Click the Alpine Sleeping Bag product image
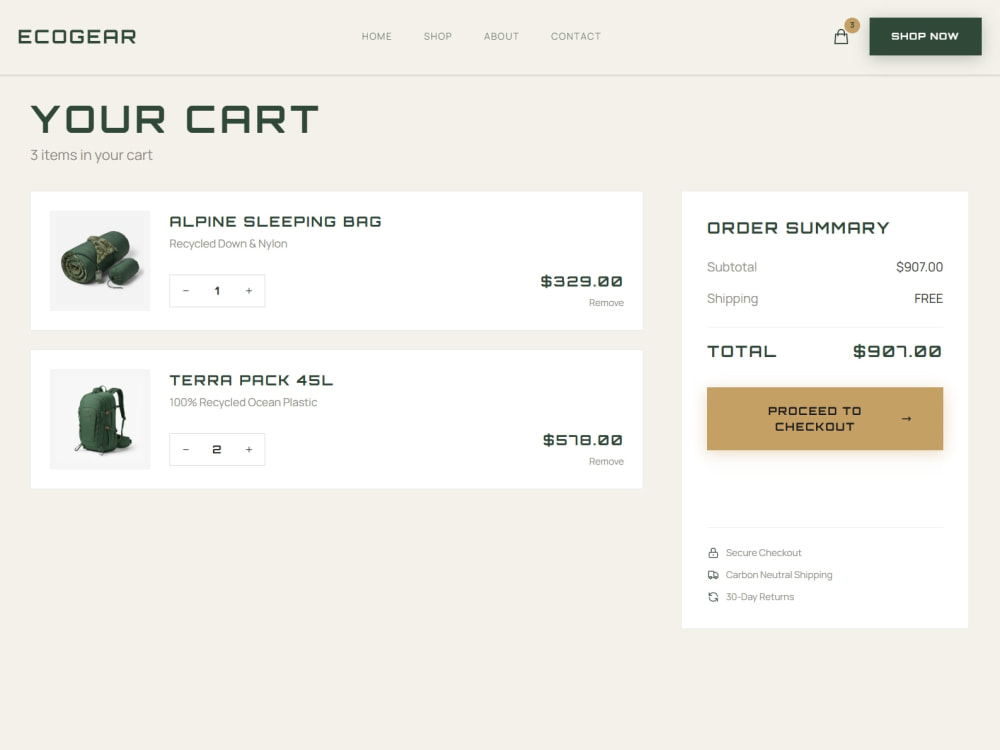Viewport: 1000px width, 750px height. pos(100,261)
